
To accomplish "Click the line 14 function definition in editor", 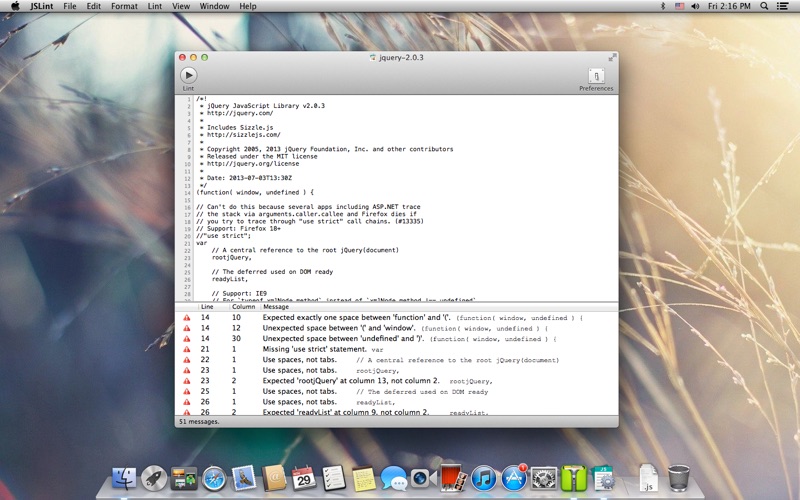I will coord(255,192).
